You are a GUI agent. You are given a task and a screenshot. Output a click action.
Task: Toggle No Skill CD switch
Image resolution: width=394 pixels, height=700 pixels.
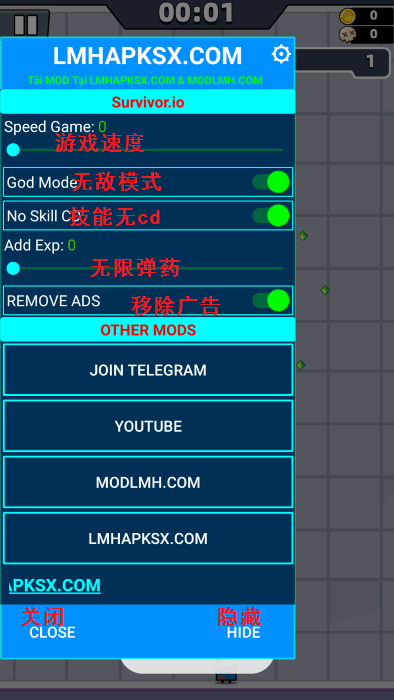click(x=271, y=216)
